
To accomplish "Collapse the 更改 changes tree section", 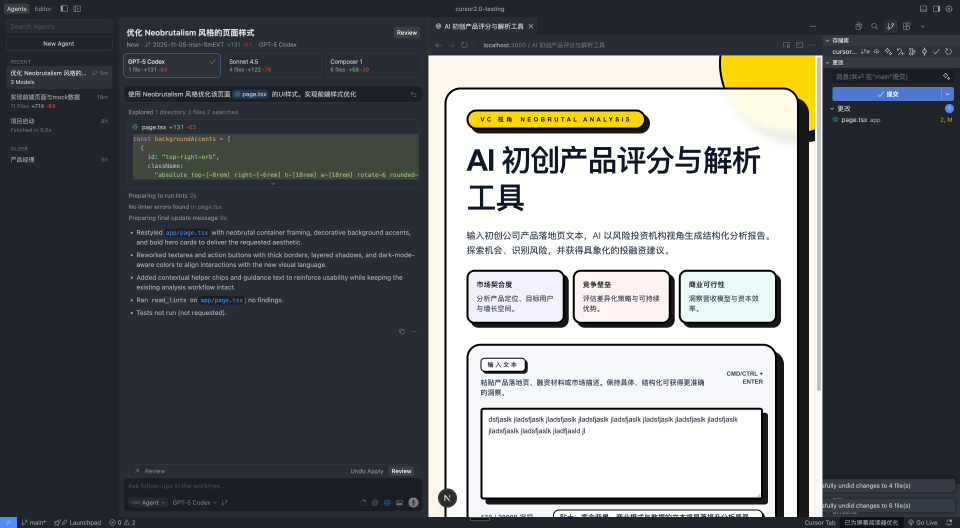I will [x=832, y=108].
